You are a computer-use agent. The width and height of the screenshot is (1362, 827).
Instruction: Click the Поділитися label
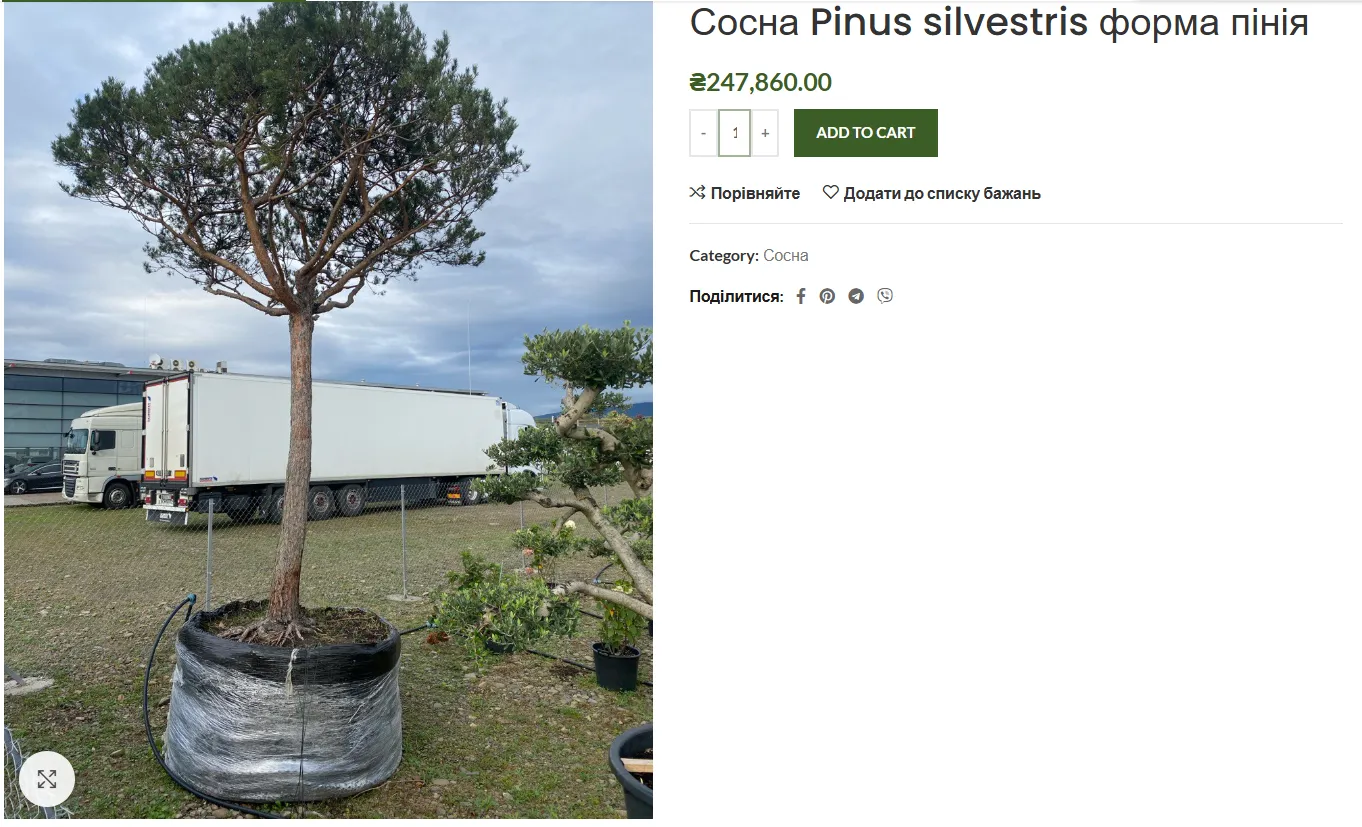736,296
